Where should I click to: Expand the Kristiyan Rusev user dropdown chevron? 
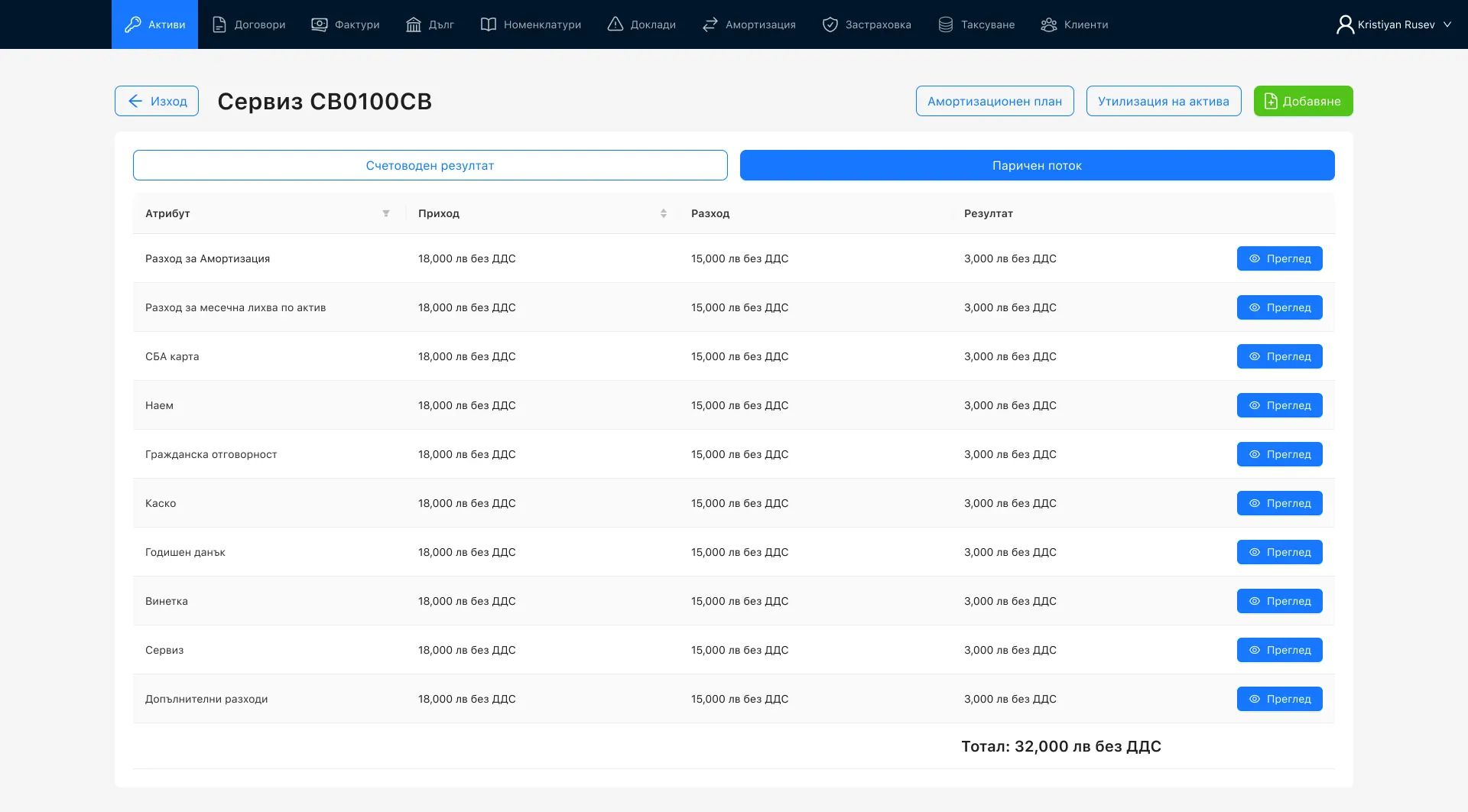tap(1447, 24)
